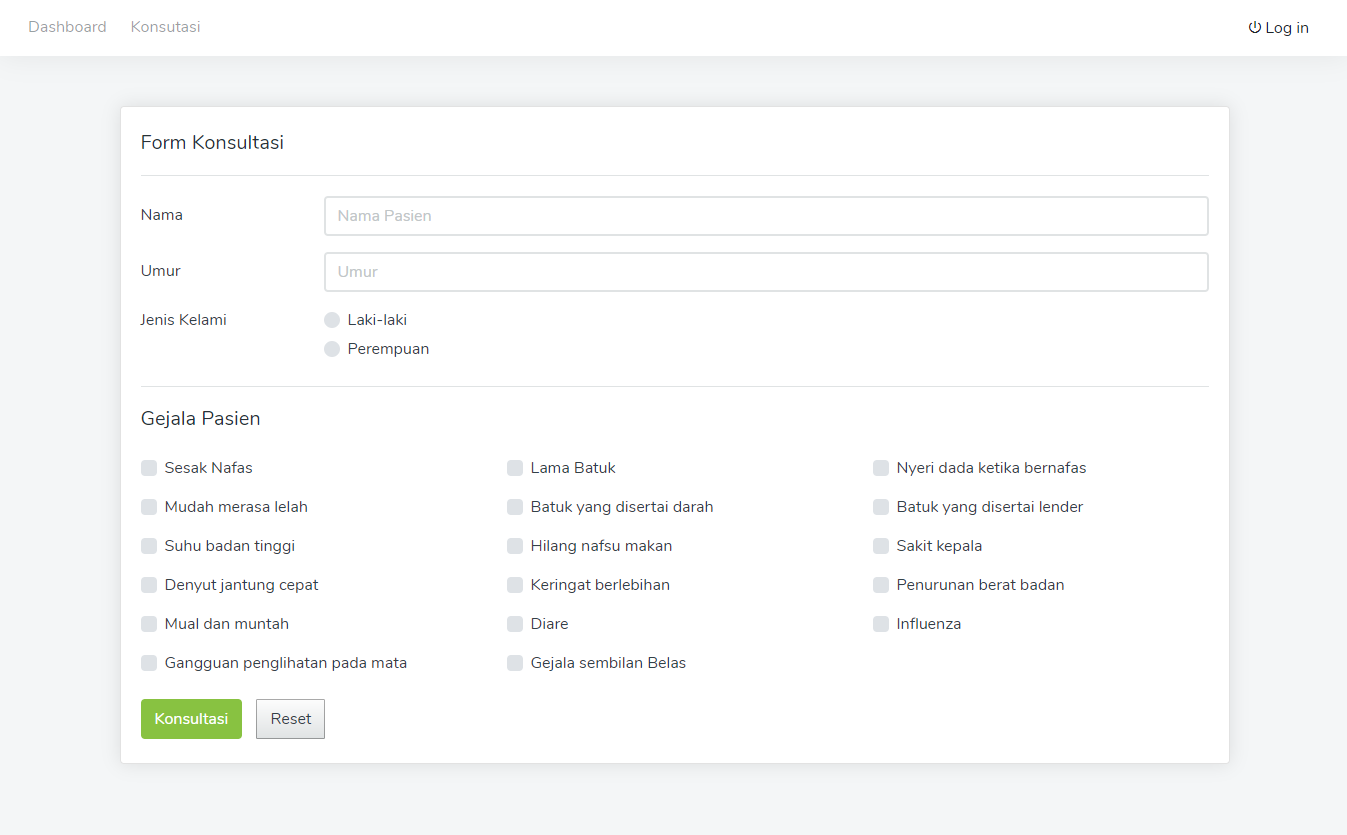Open the Dashboard menu item

67,27
